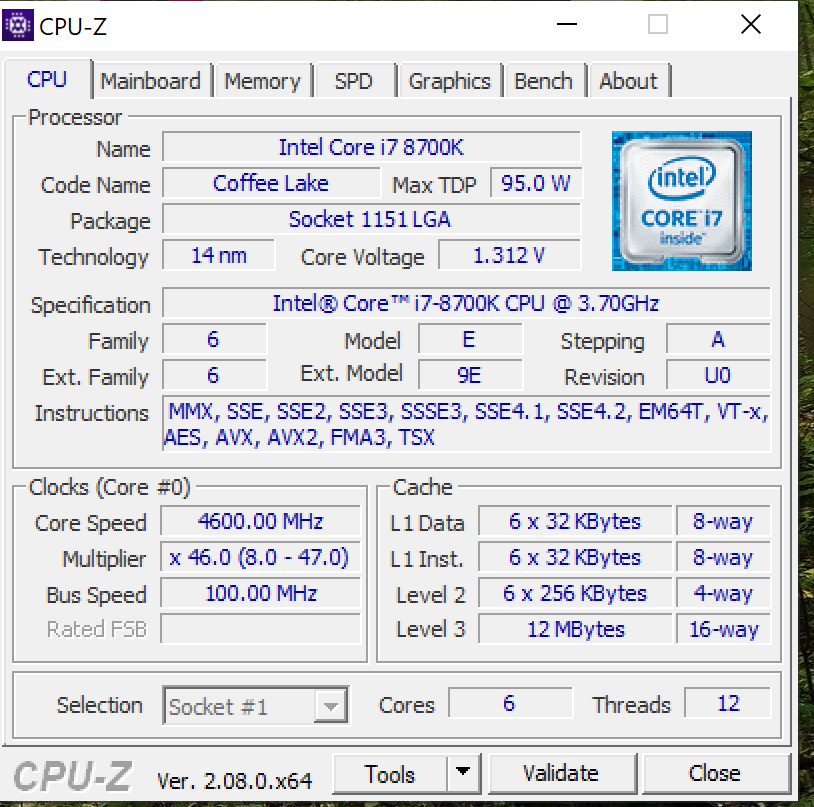The width and height of the screenshot is (814, 807).
Task: Click the Close button at bottom
Action: 715,773
